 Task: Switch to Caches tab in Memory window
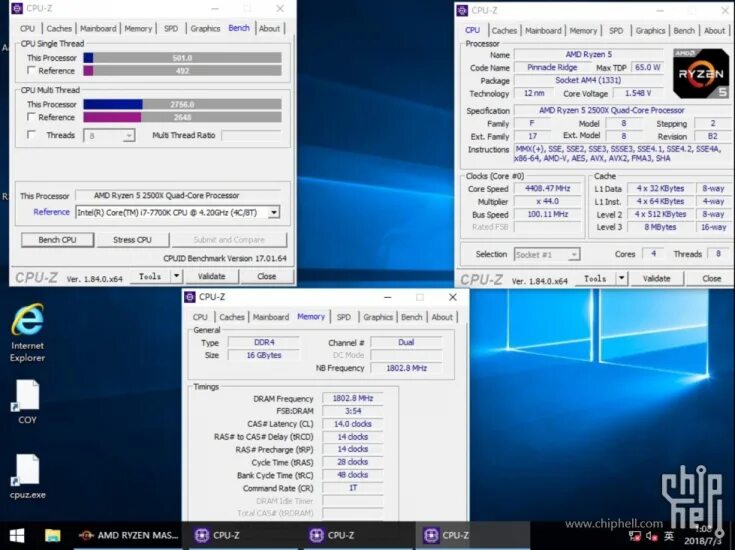[232, 317]
